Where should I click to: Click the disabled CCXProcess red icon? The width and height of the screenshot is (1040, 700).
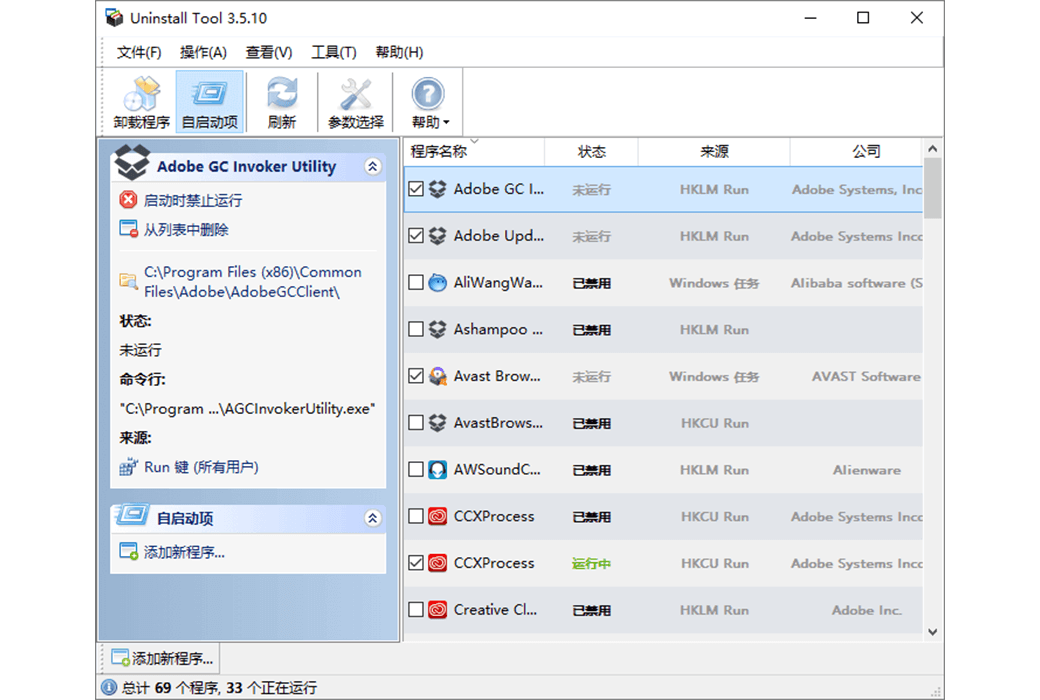coord(437,516)
